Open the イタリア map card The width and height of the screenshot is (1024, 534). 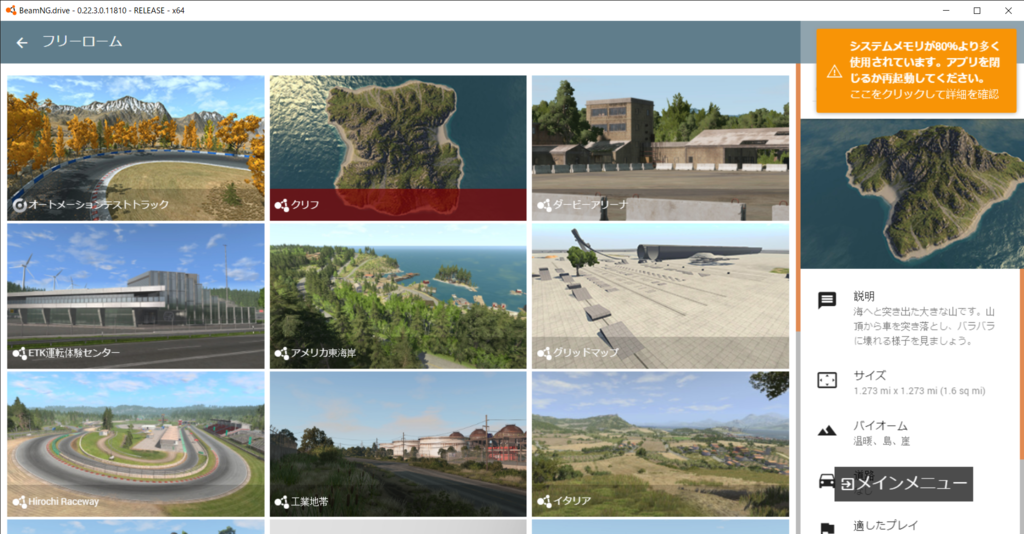pyautogui.click(x=660, y=445)
